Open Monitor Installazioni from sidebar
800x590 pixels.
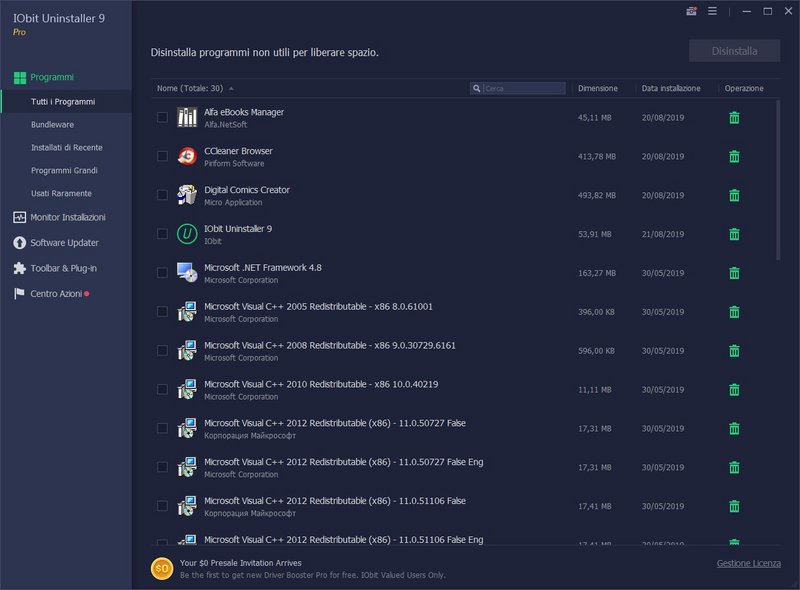[x=60, y=217]
